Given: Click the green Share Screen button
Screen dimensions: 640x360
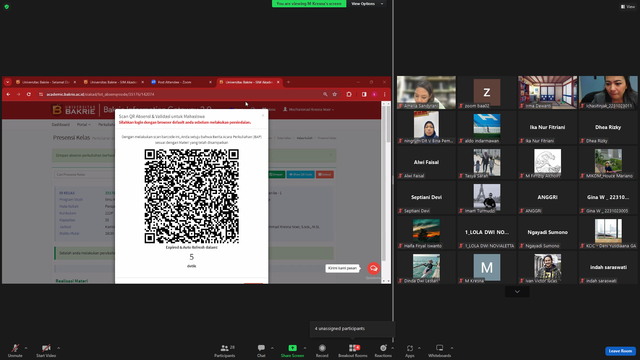Looking at the screenshot, I should click(x=292, y=350).
